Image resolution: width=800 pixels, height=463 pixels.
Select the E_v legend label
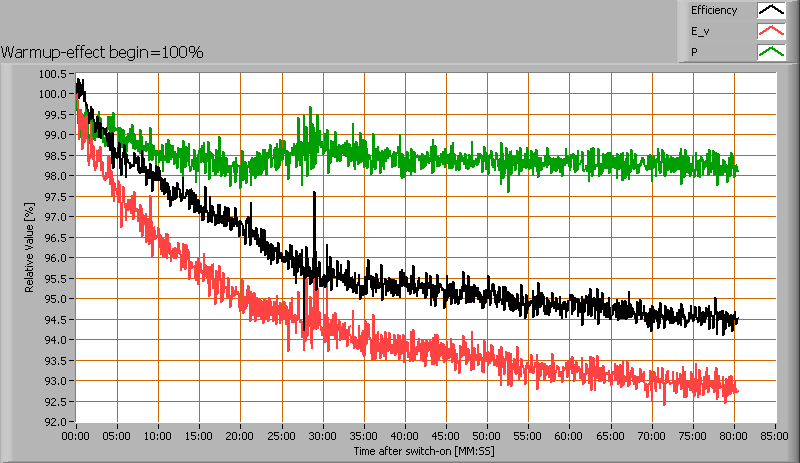701,31
